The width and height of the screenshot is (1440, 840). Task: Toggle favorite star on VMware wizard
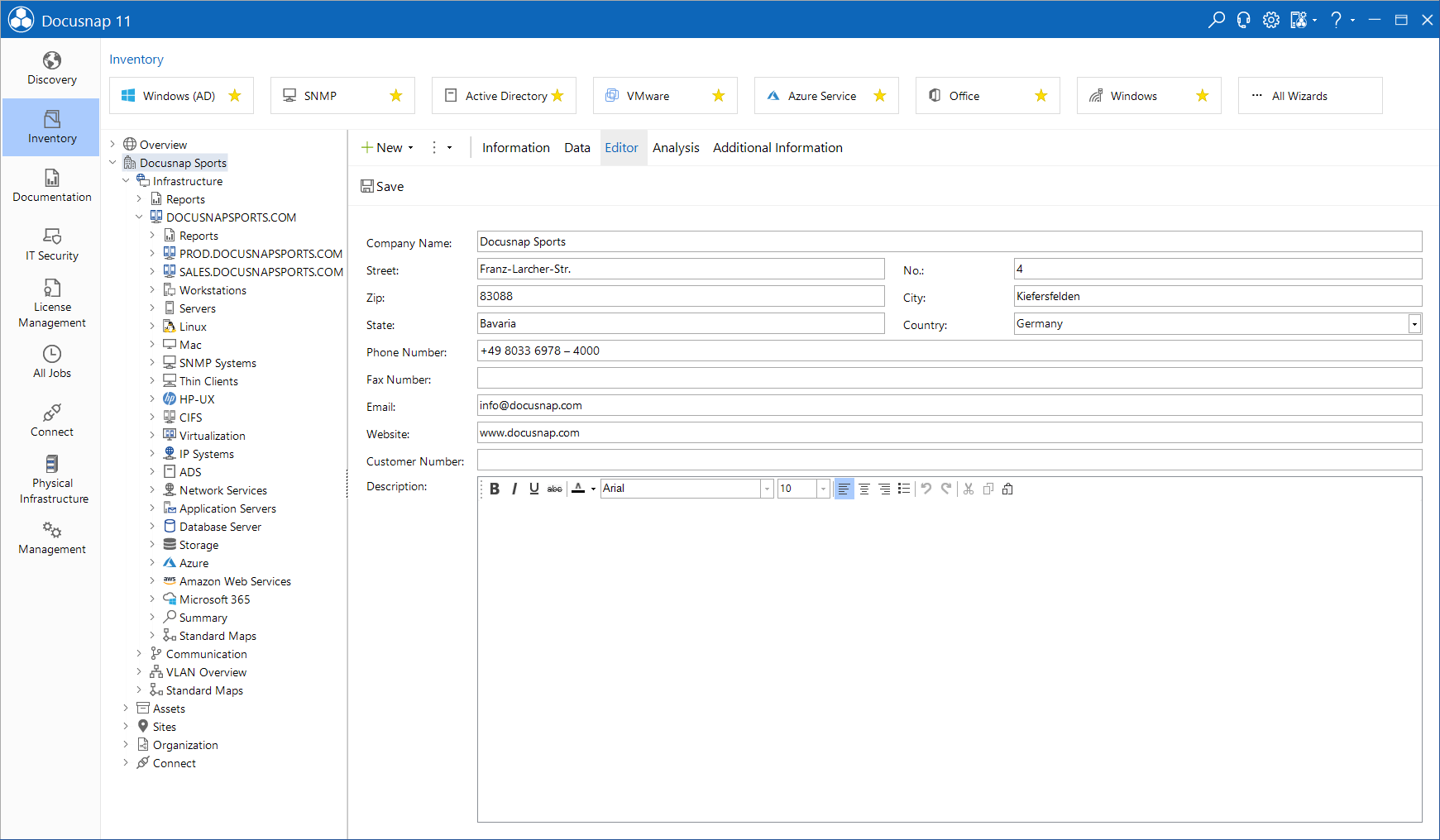point(719,96)
